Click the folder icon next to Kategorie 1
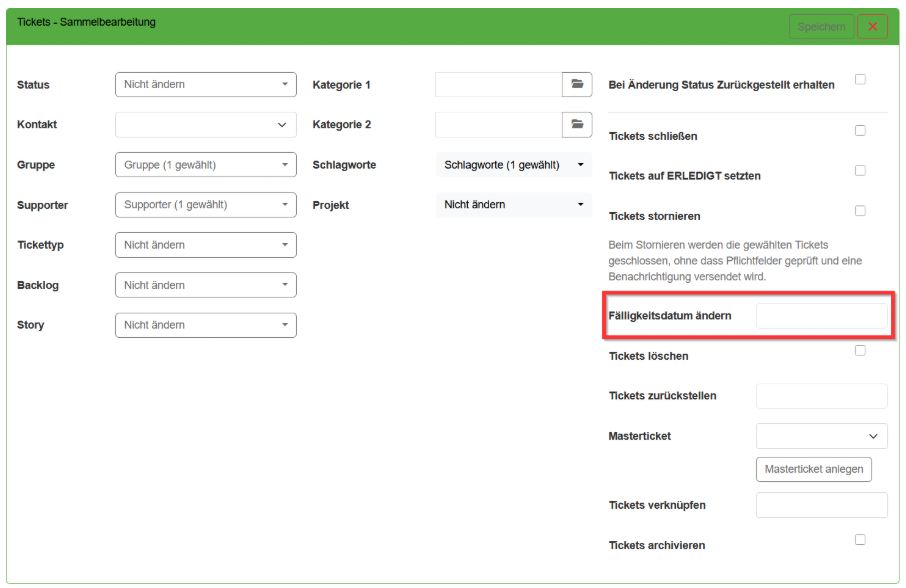 pyautogui.click(x=576, y=85)
